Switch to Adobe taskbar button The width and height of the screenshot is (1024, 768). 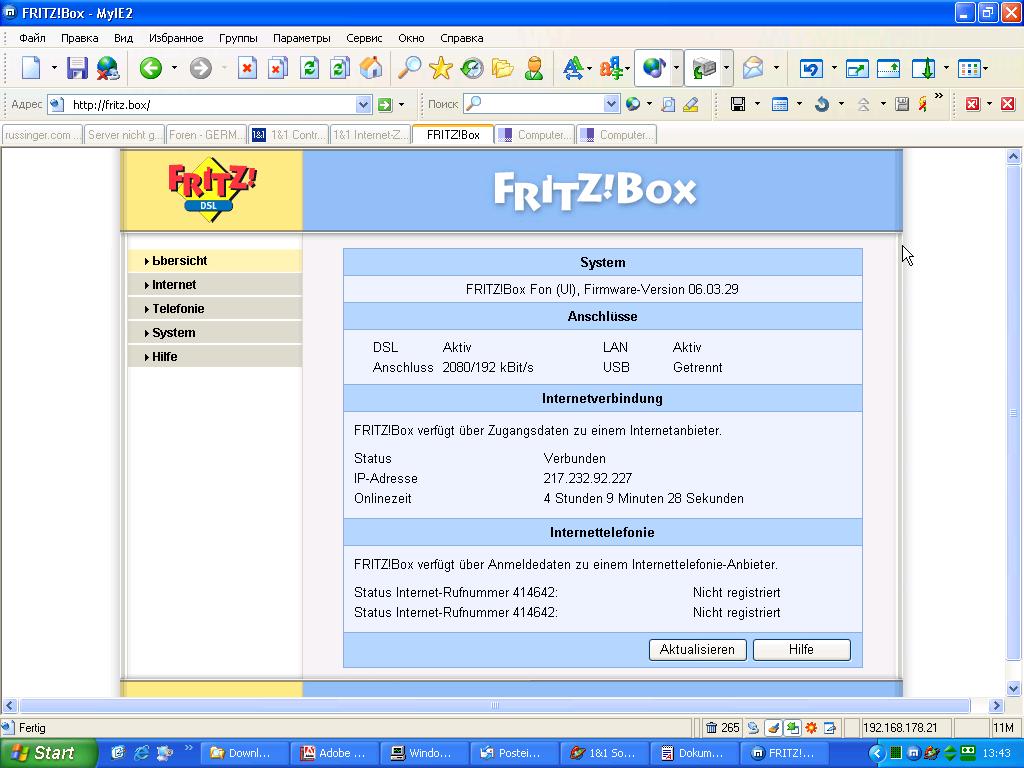tap(336, 753)
